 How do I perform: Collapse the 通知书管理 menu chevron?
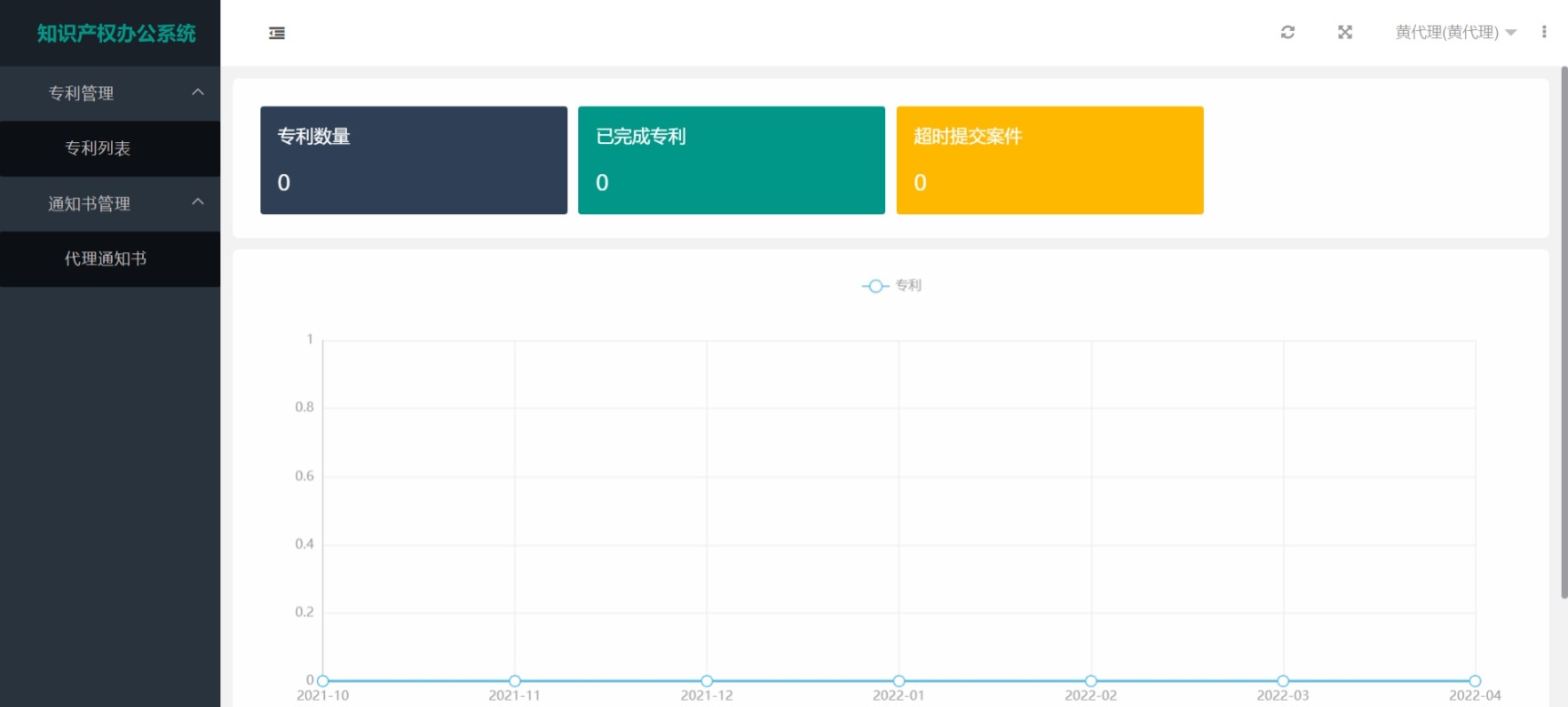198,202
